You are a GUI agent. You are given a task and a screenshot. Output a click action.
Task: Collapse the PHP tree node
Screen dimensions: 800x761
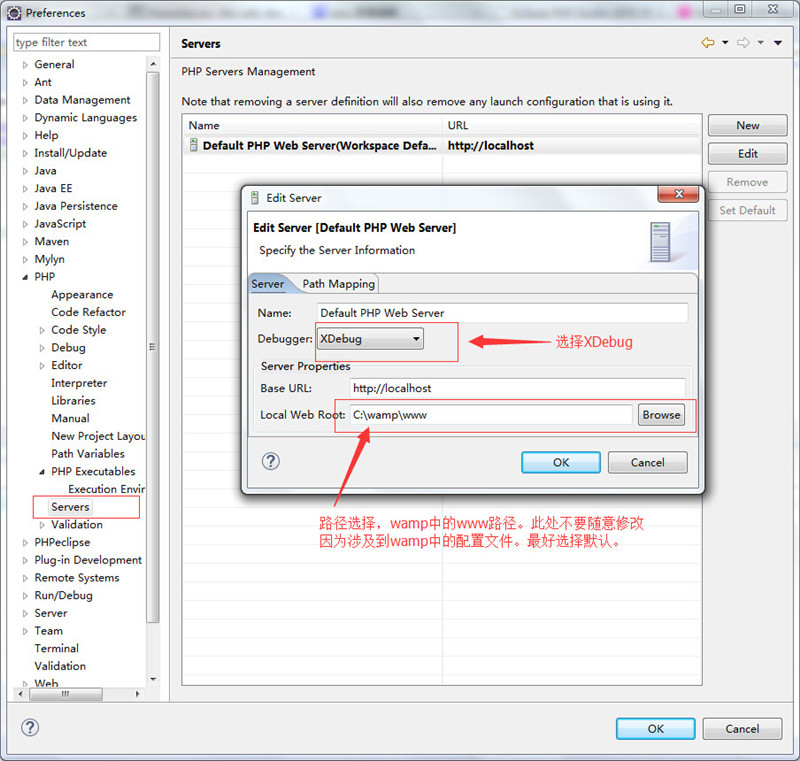tap(26, 277)
